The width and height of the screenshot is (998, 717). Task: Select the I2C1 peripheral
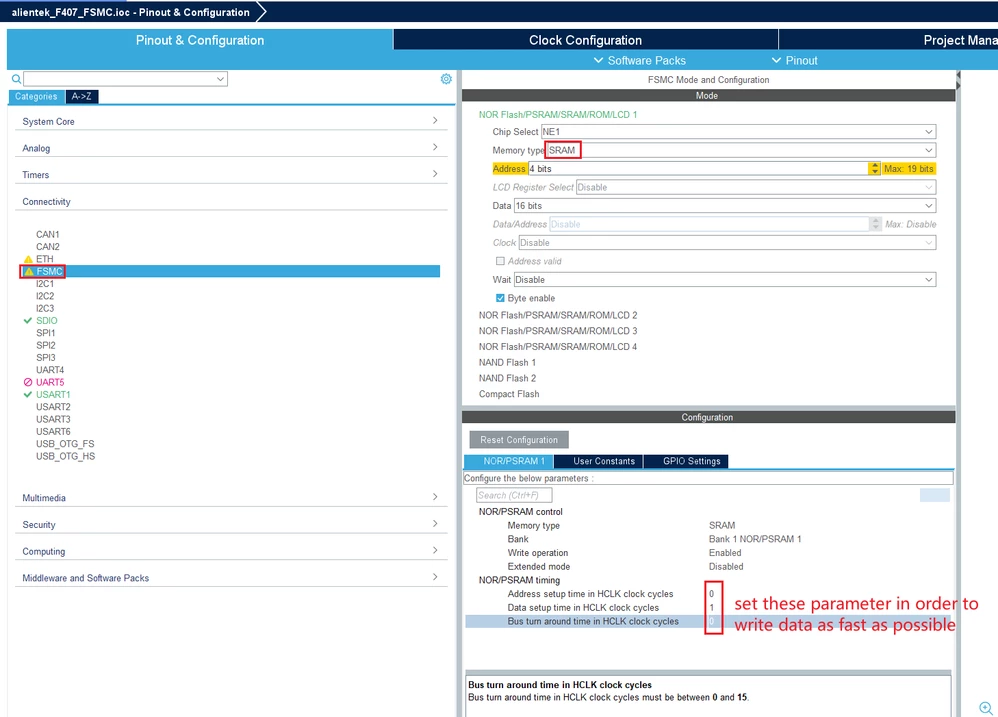[45, 284]
